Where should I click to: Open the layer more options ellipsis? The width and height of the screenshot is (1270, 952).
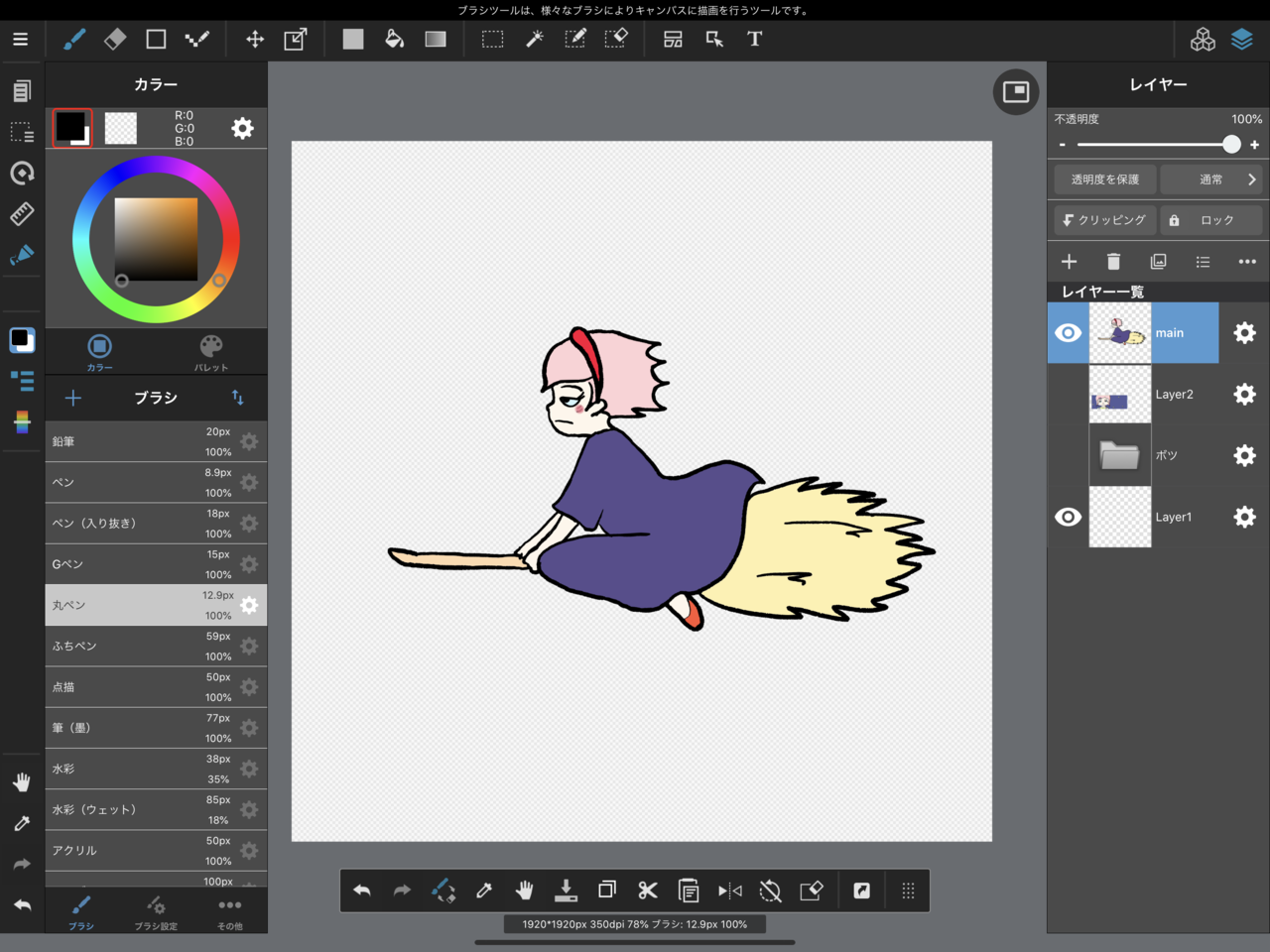(x=1247, y=262)
